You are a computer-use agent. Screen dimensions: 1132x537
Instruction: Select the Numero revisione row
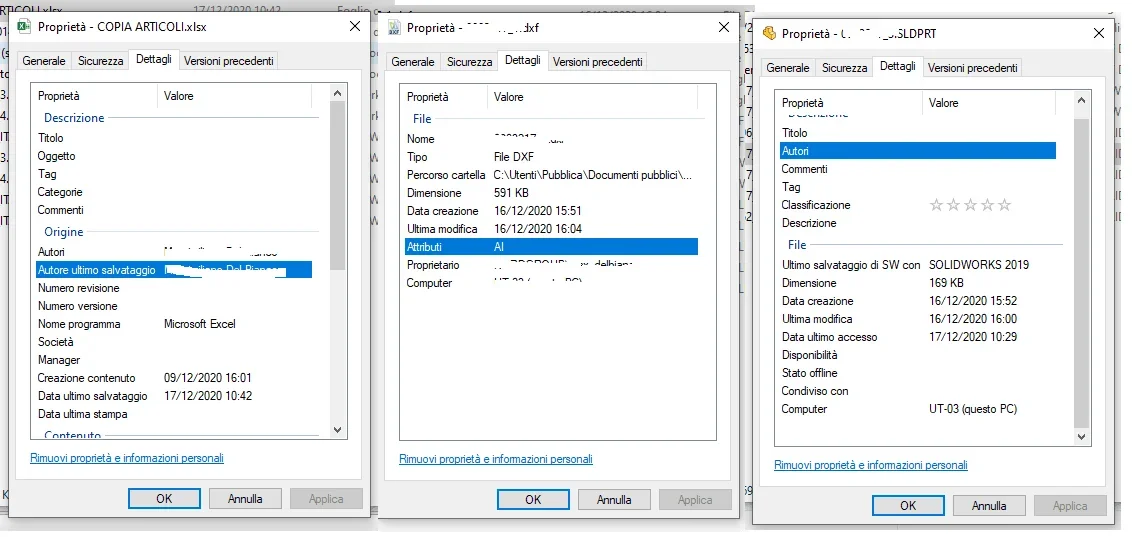click(x=174, y=288)
